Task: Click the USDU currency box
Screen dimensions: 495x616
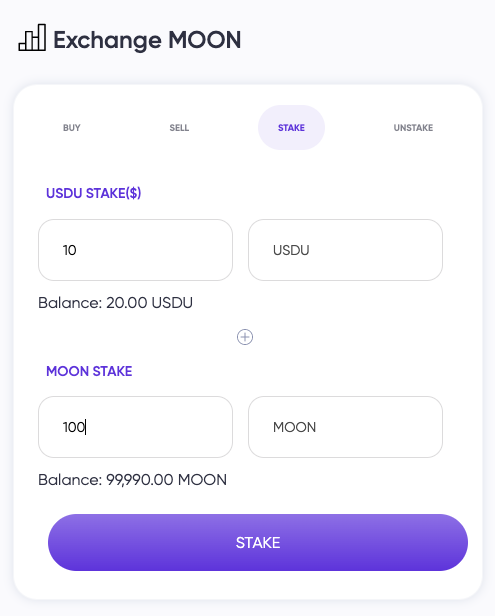Action: (x=345, y=250)
